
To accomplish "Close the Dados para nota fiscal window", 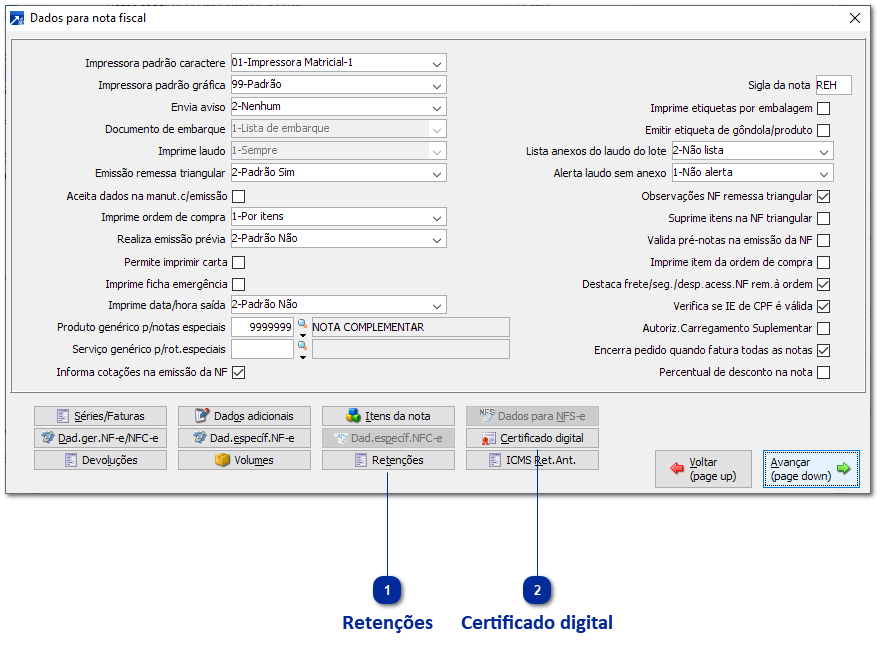I will (855, 18).
